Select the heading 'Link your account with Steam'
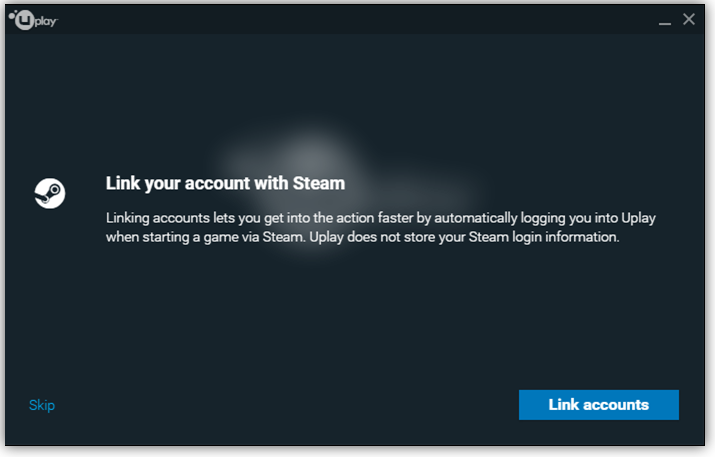Viewport: 715px width, 457px height. pos(225,183)
